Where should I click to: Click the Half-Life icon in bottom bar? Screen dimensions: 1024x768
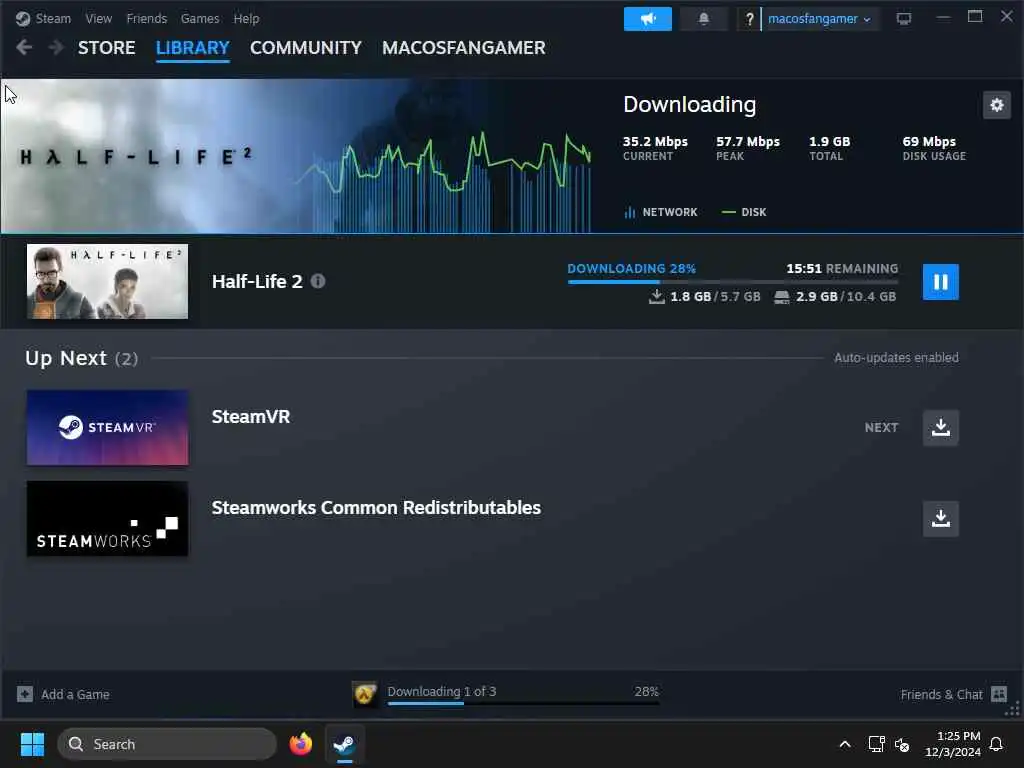(365, 694)
